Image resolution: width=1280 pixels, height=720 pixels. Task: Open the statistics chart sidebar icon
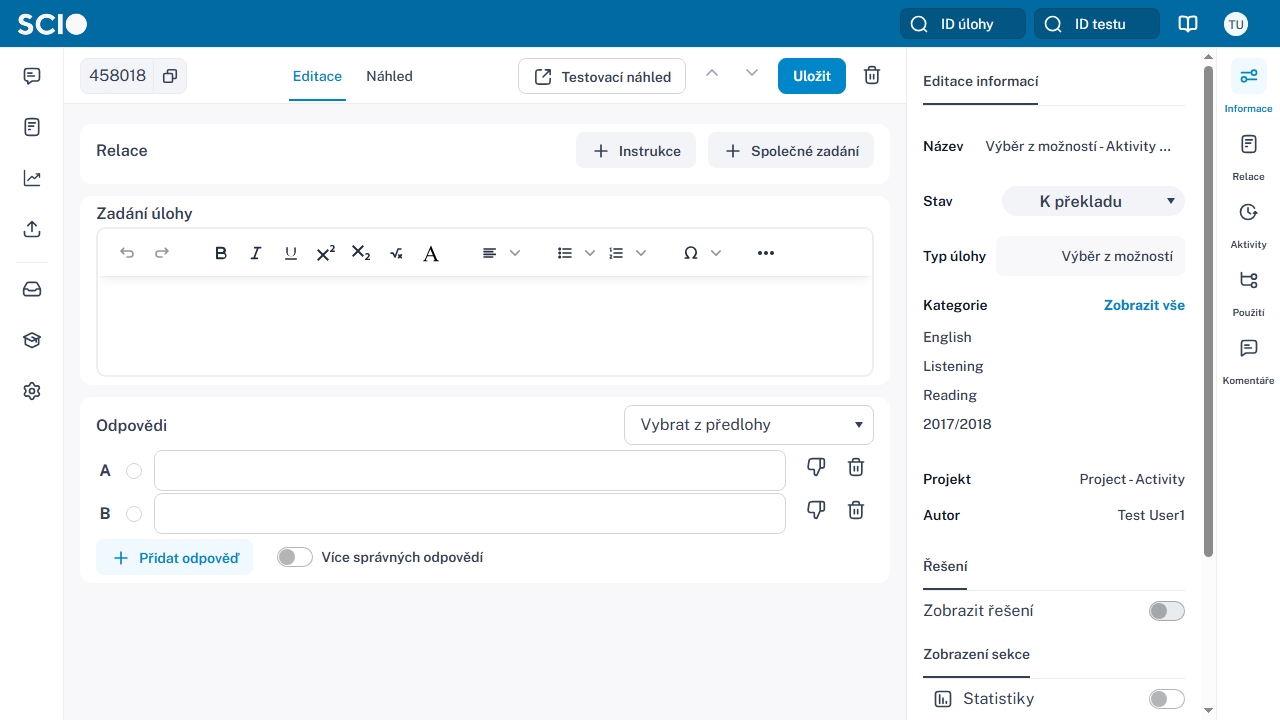32,178
